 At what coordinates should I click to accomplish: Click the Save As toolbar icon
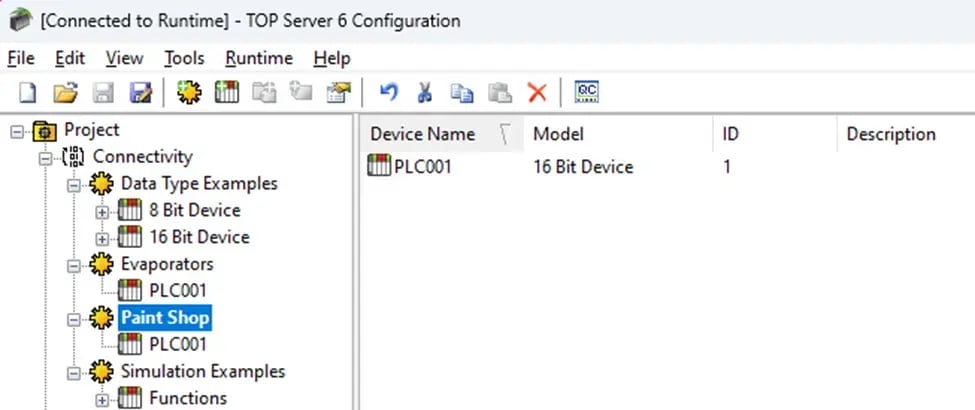click(x=140, y=93)
